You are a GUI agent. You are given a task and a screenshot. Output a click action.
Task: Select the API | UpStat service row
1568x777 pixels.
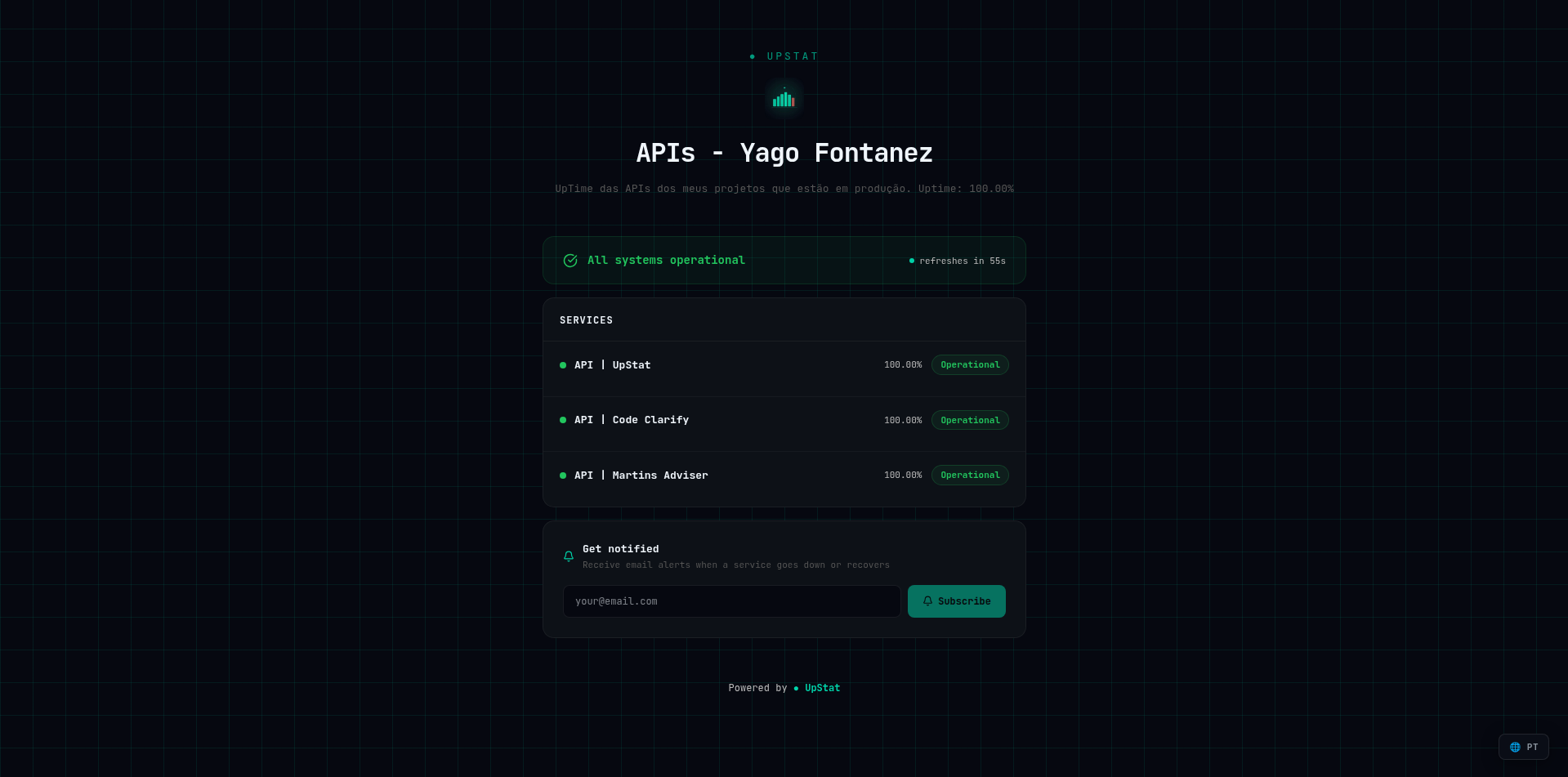pos(784,368)
